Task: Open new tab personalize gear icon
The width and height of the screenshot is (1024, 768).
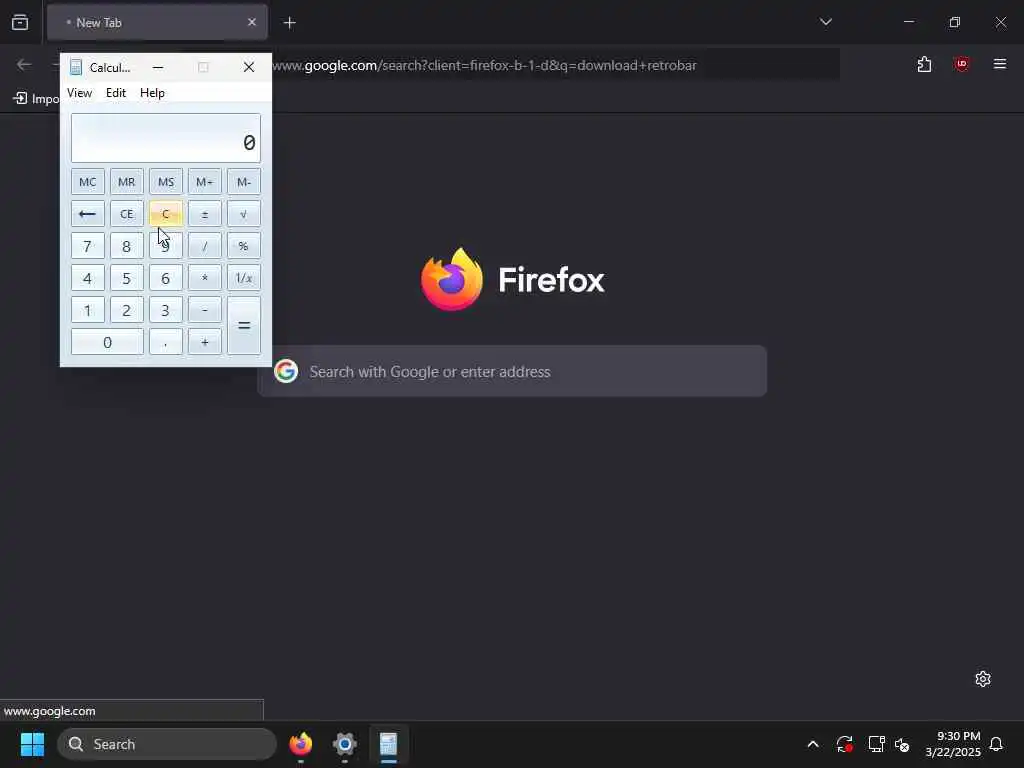Action: tap(983, 679)
